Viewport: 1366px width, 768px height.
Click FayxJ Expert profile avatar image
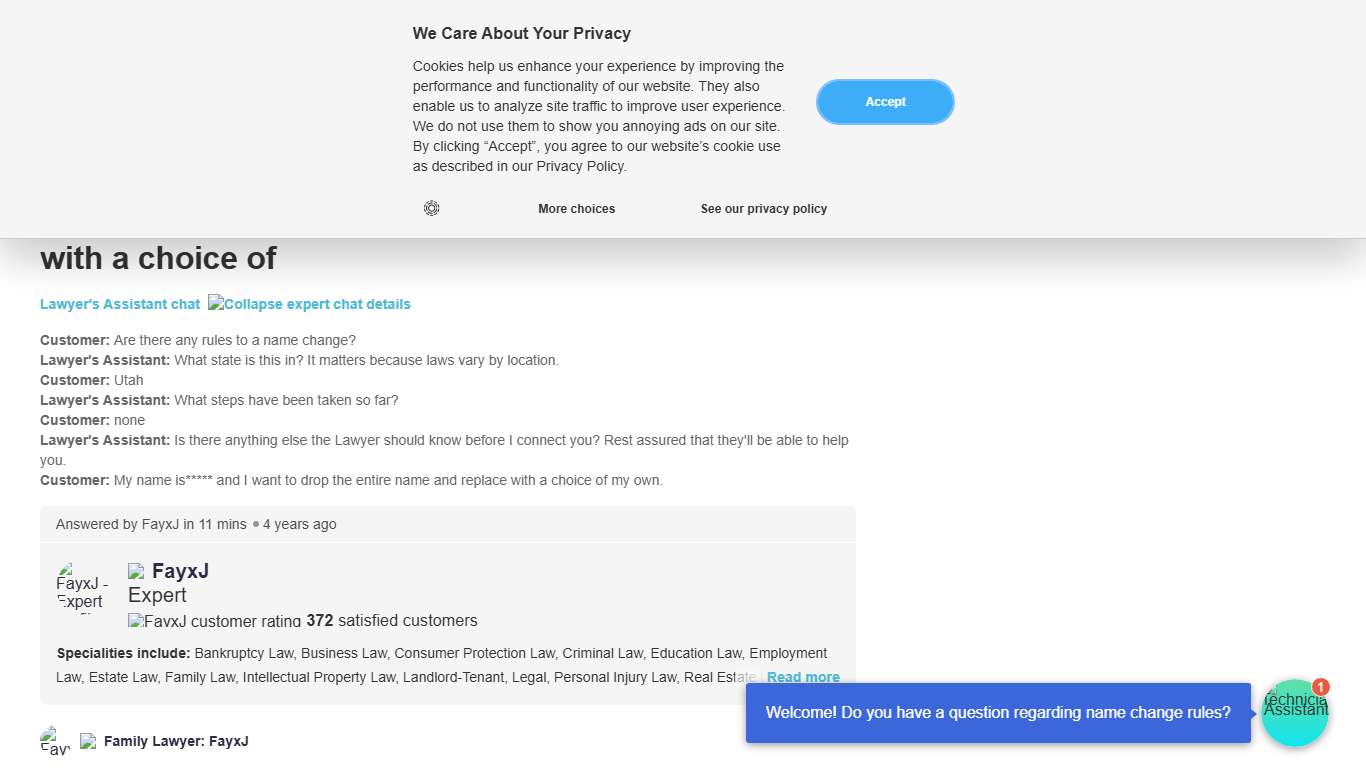(82, 586)
